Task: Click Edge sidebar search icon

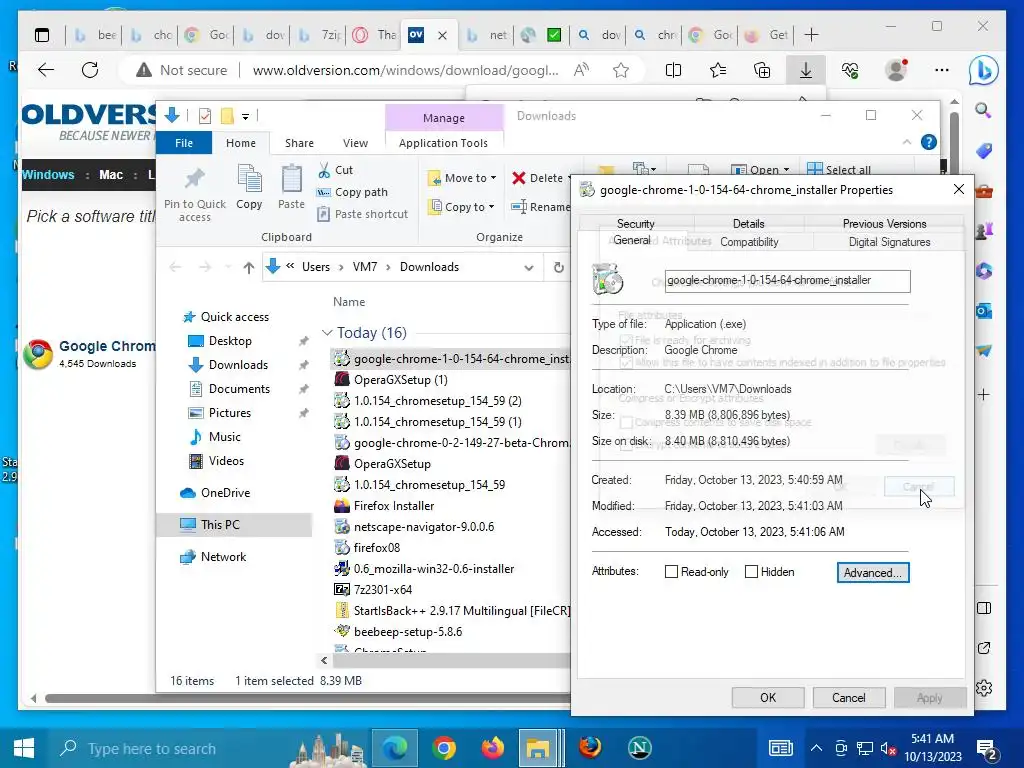Action: 984,110
